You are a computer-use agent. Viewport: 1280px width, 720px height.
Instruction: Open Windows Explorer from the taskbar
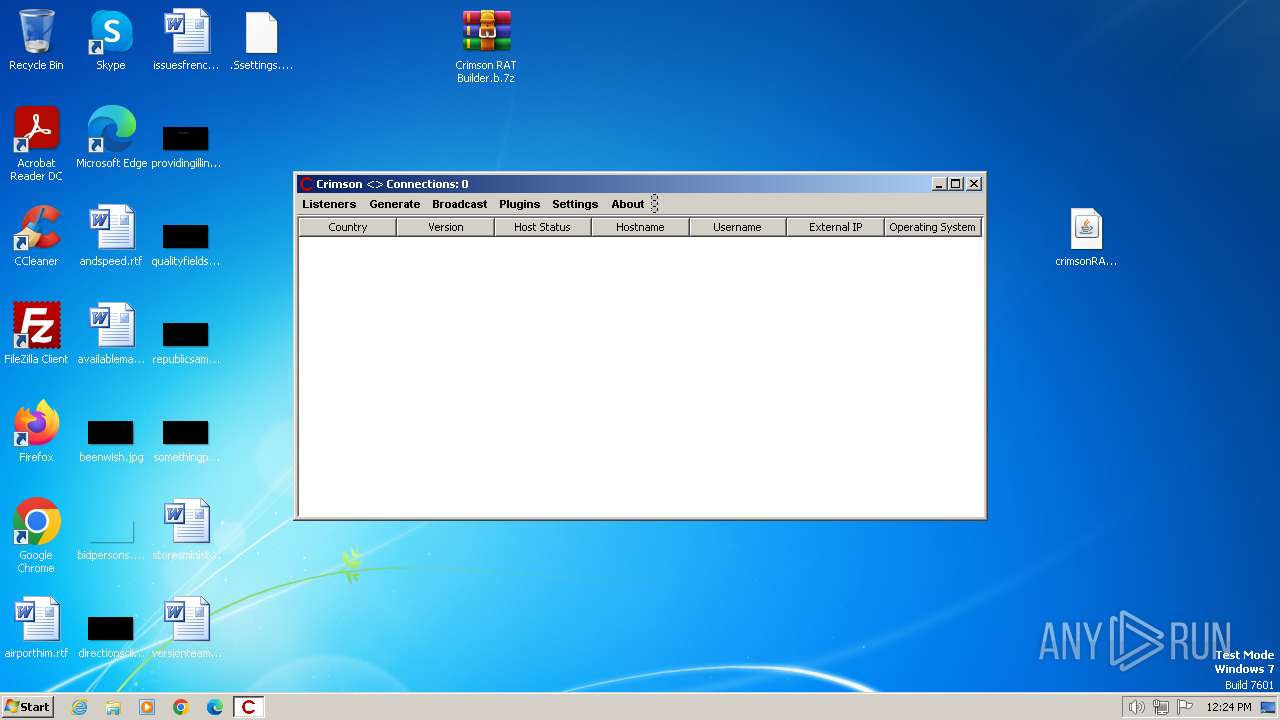(113, 707)
